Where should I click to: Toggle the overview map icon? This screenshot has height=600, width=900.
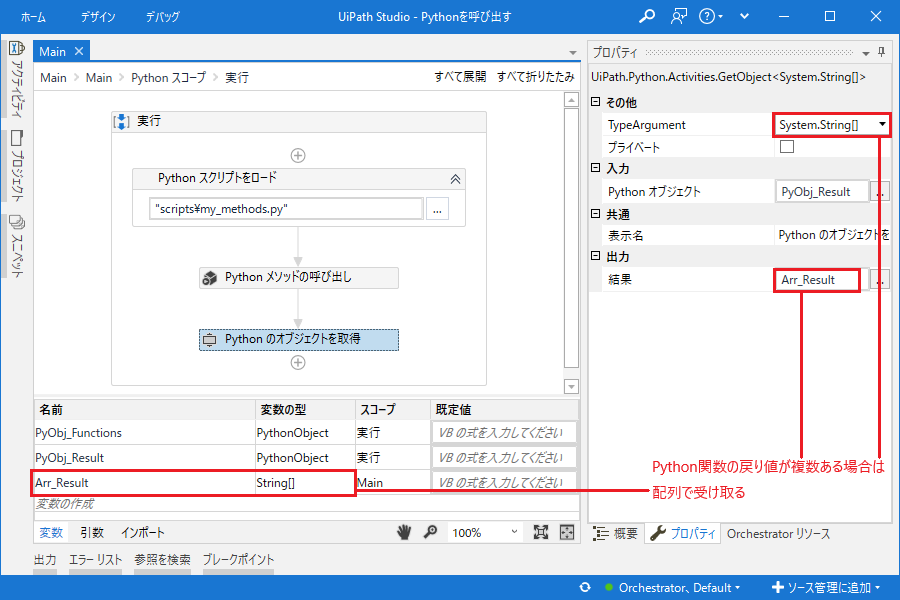coord(567,533)
